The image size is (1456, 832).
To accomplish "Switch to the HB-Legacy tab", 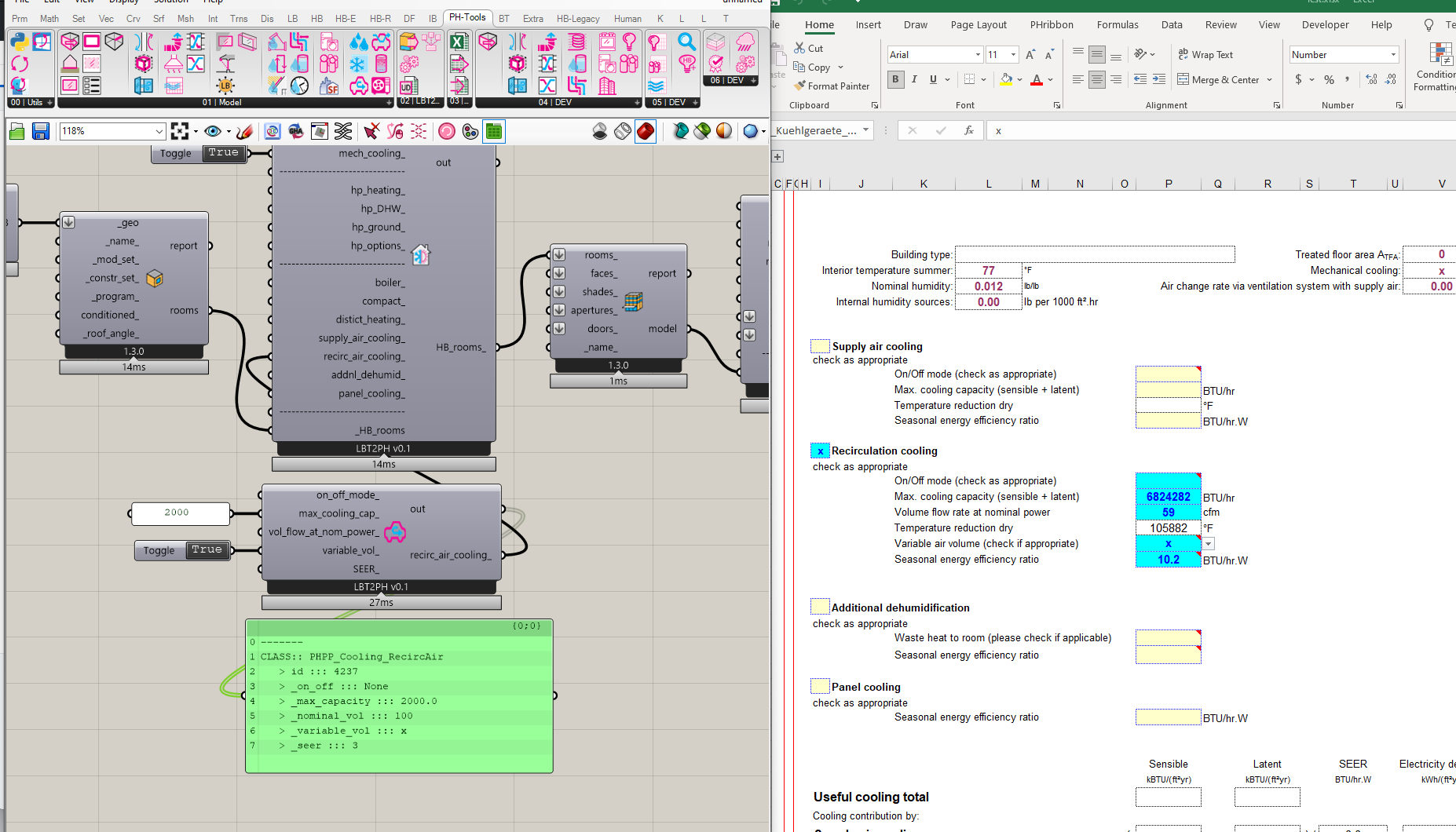I will point(577,19).
